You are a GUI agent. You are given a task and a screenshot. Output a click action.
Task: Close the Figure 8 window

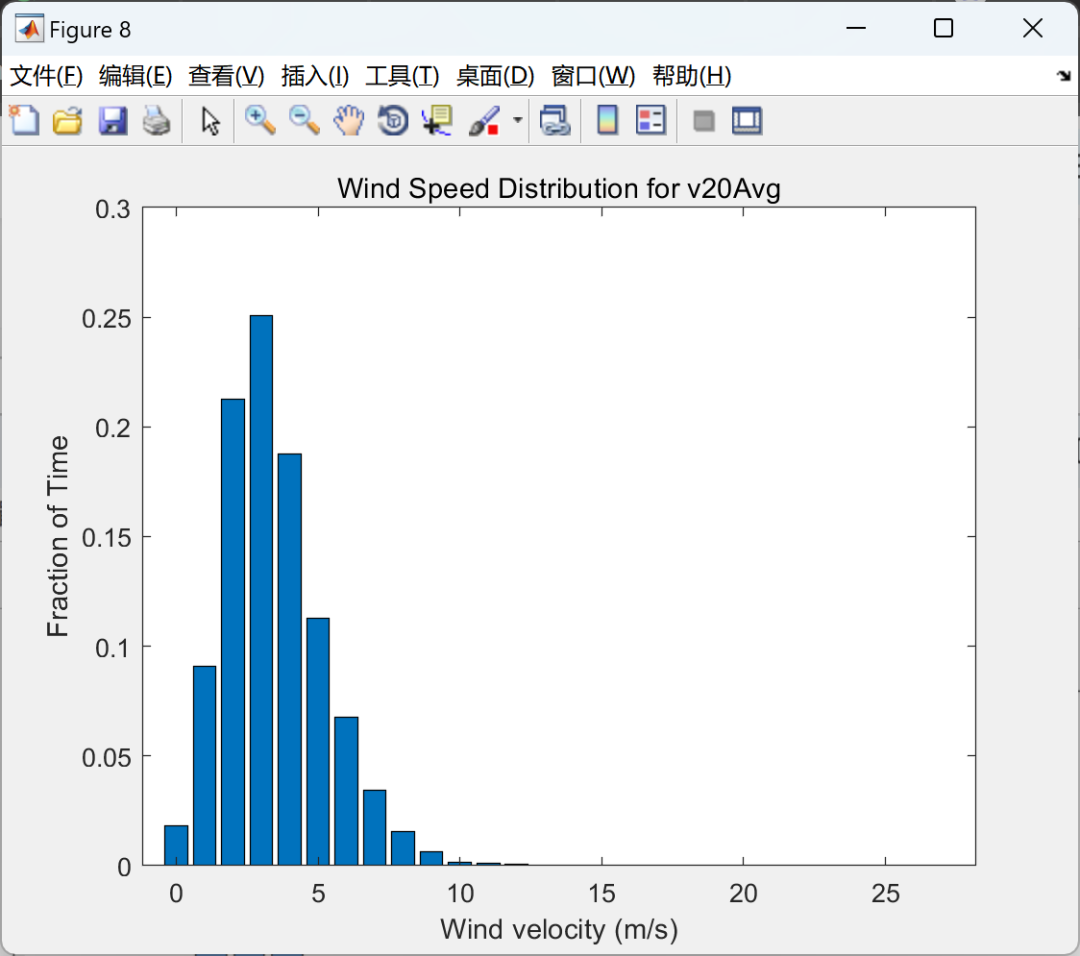pyautogui.click(x=1032, y=28)
